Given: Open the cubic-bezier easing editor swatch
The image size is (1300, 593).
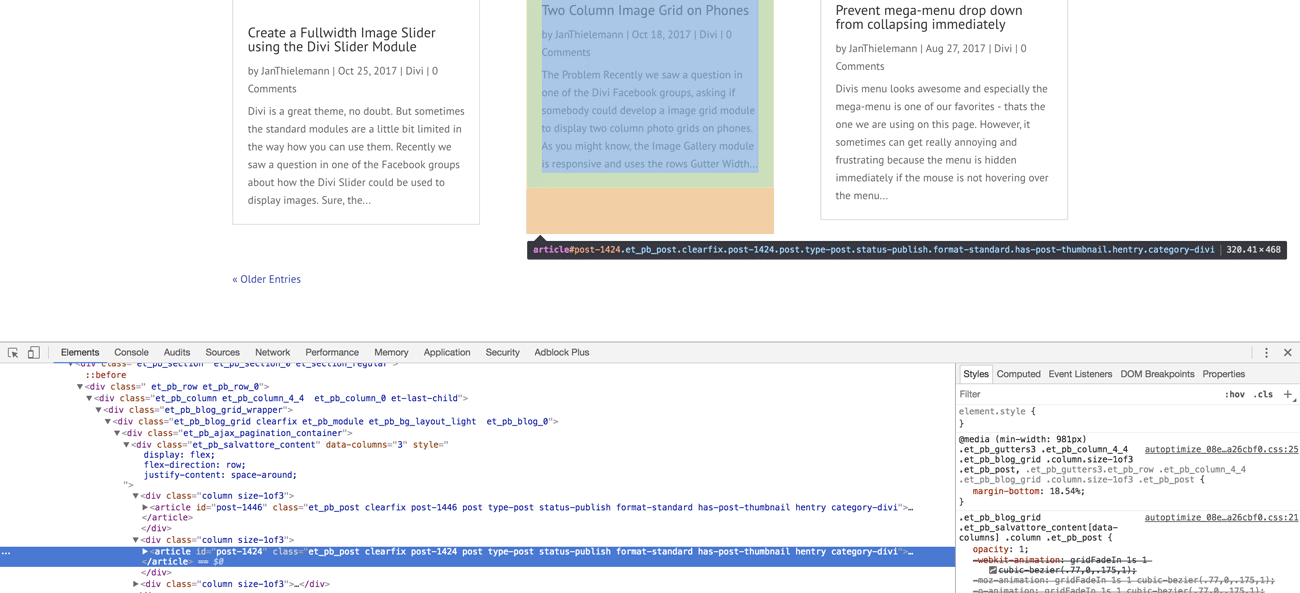Looking at the screenshot, I should 993,570.
